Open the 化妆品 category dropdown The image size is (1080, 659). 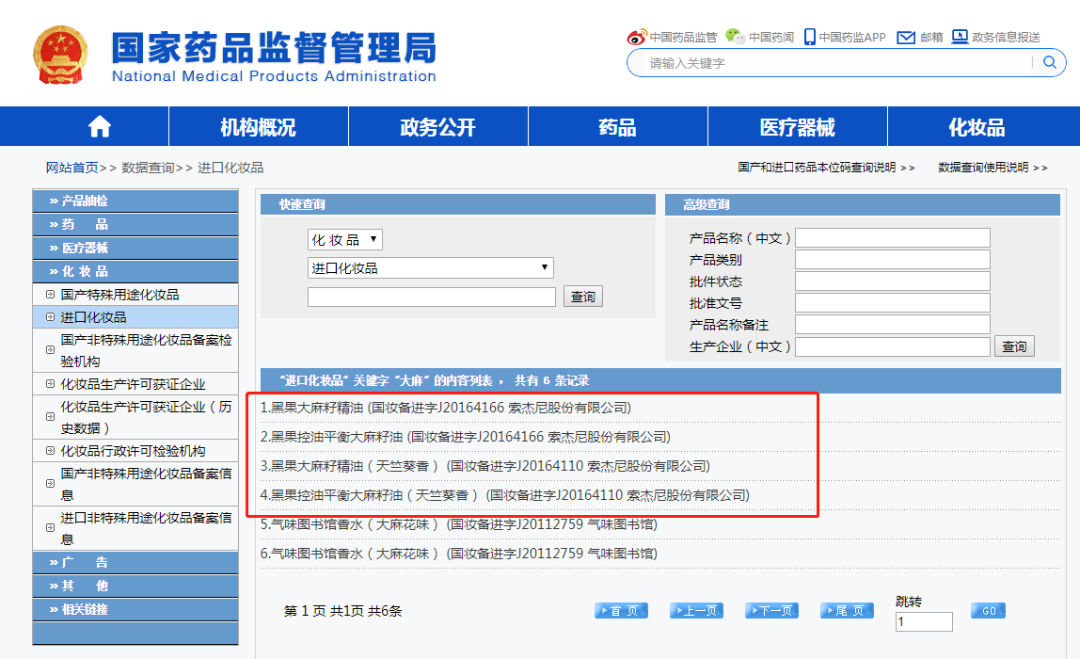345,240
